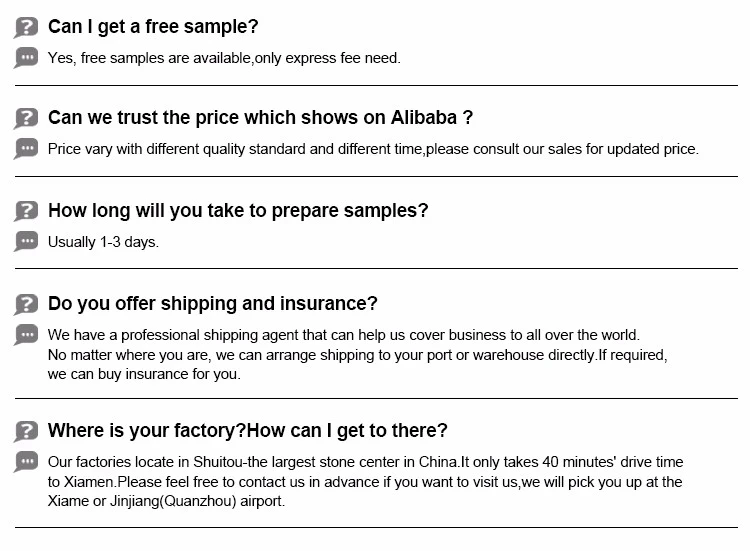Select 'How long will you take to prepare samples?' heading

238,211
